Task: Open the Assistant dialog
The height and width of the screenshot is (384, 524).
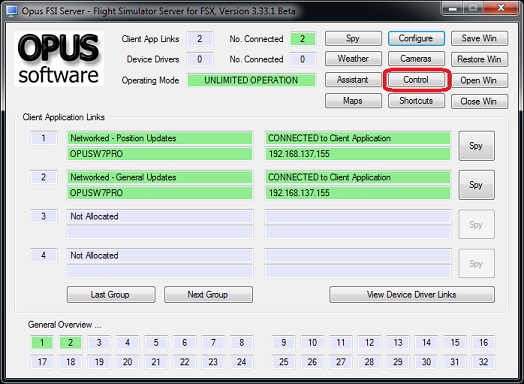Action: coord(353,80)
